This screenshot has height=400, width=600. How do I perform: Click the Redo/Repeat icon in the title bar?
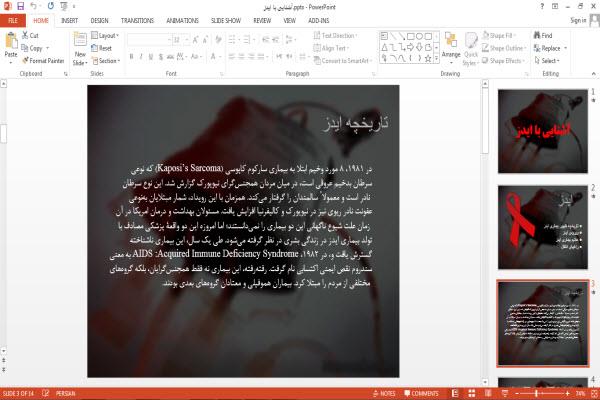pyautogui.click(x=51, y=6)
